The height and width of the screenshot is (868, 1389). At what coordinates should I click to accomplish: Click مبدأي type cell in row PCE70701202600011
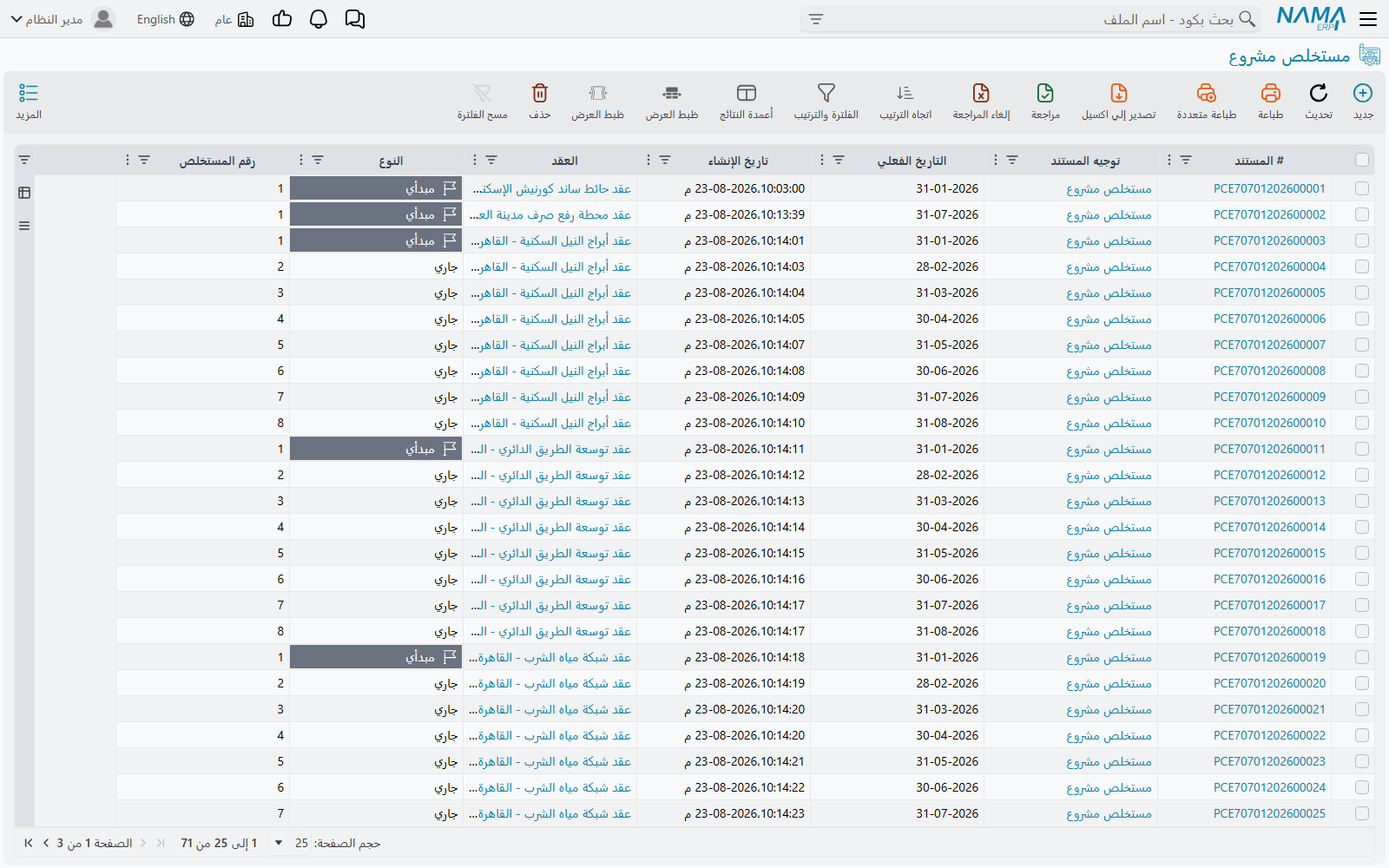tap(375, 449)
